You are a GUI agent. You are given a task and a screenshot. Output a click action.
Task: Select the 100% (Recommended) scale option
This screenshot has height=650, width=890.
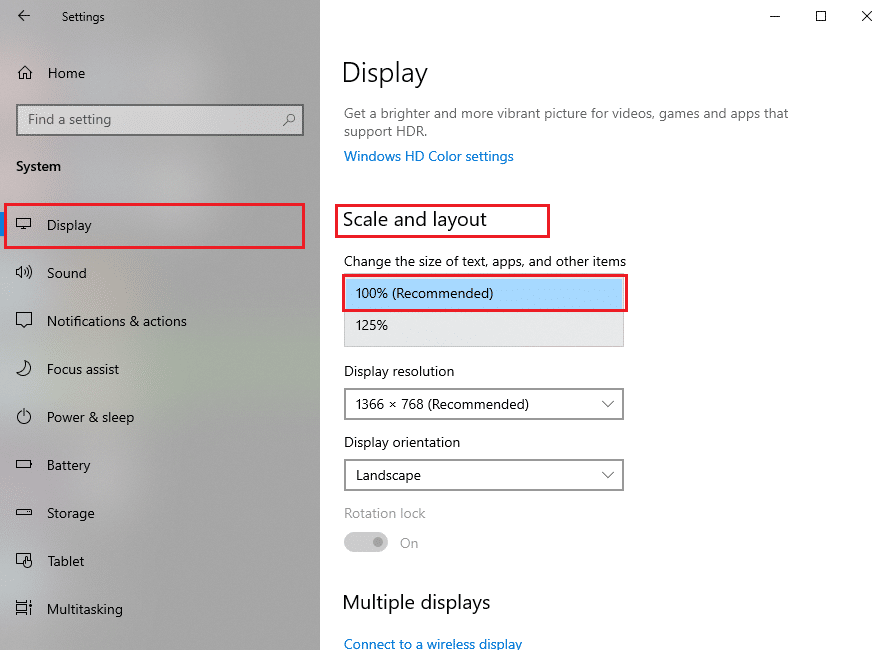pos(483,294)
